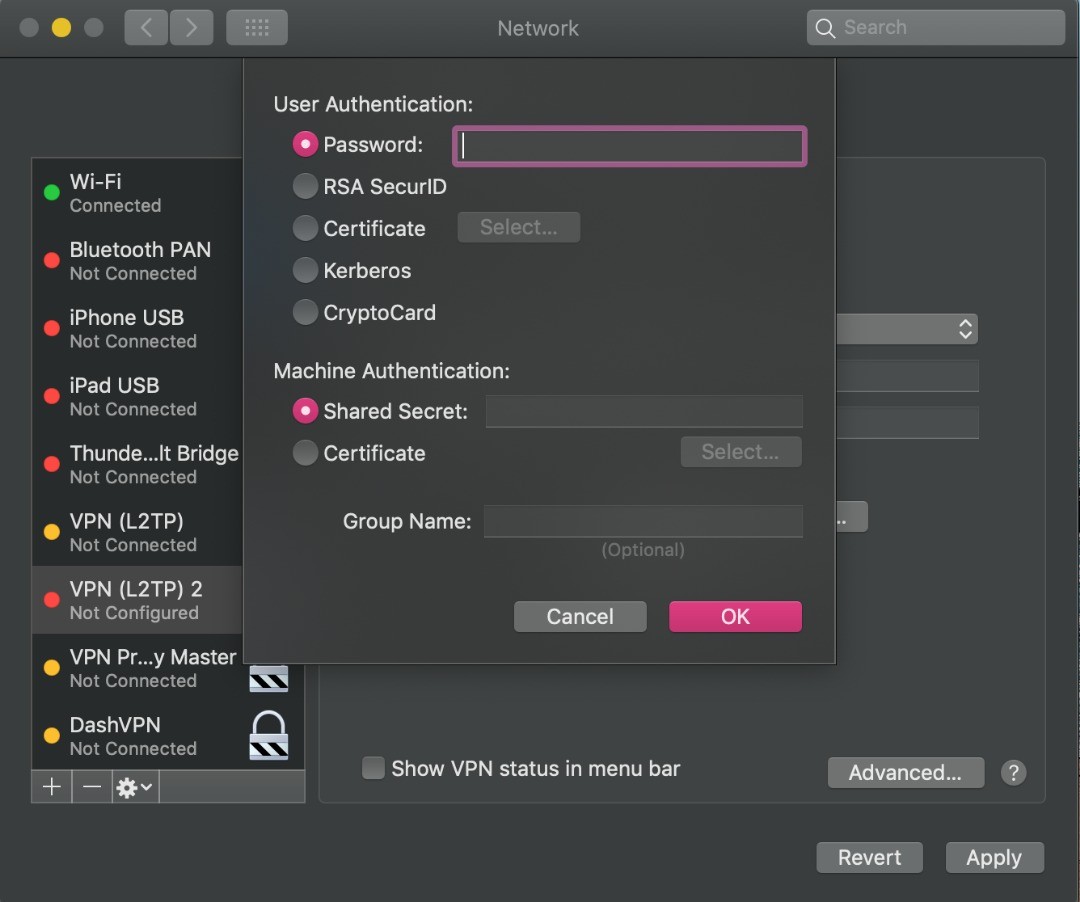Cancel the authentication dialog
The height and width of the screenshot is (902, 1080).
point(580,617)
